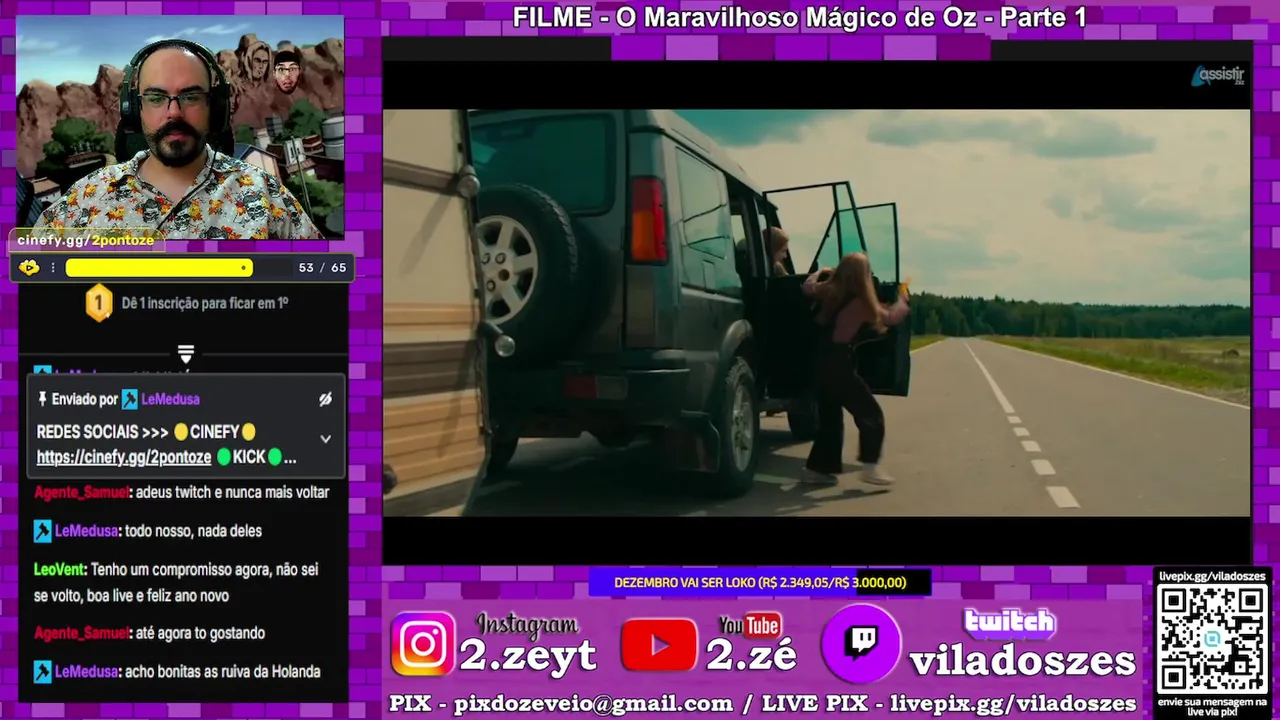This screenshot has height=720, width=1280.
Task: Click the DEZEMBRO VAI SER LOKO donation goal bar
Action: tap(760, 582)
